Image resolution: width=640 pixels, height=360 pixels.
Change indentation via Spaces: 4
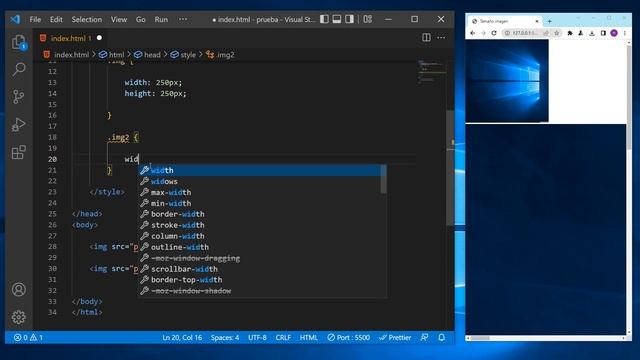tap(225, 338)
